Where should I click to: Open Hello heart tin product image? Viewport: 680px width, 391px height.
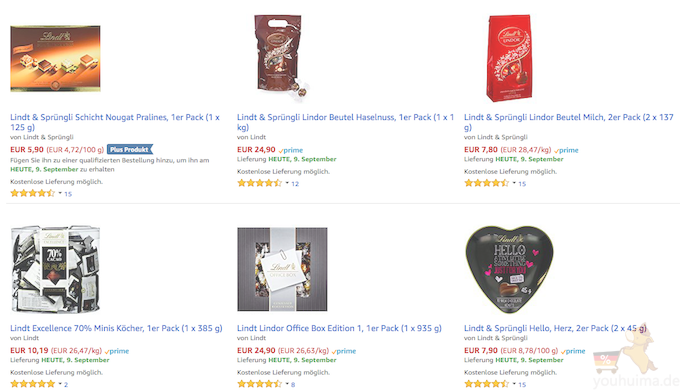(x=509, y=269)
